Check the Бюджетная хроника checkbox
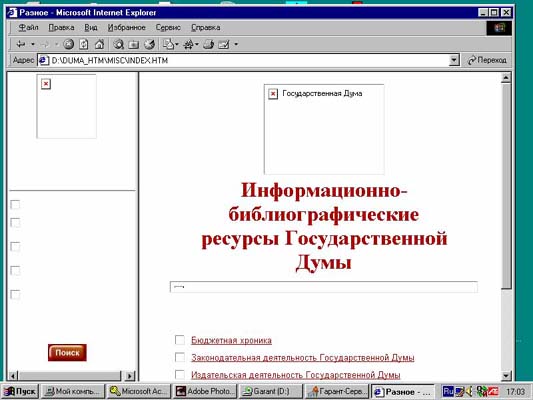The width and height of the screenshot is (533, 400). click(x=180, y=340)
